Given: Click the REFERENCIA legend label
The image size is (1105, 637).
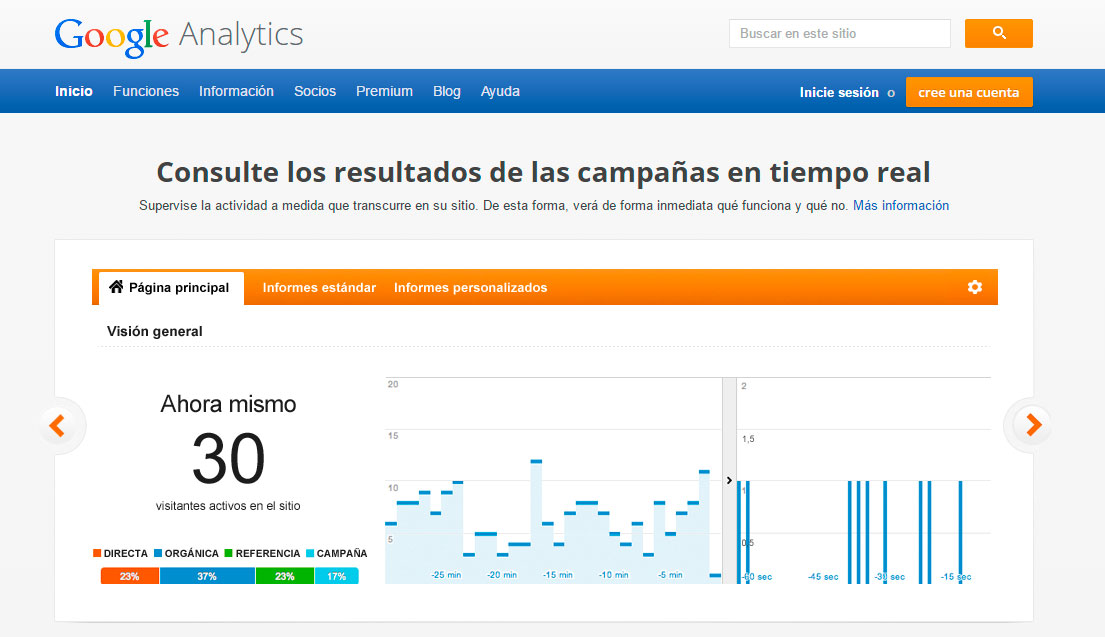Looking at the screenshot, I should pyautogui.click(x=268, y=553).
